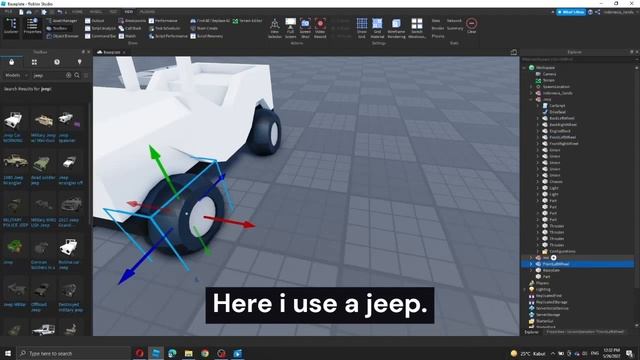The height and width of the screenshot is (360, 640).
Task: Open the Terrain Editor
Action: click(247, 20)
